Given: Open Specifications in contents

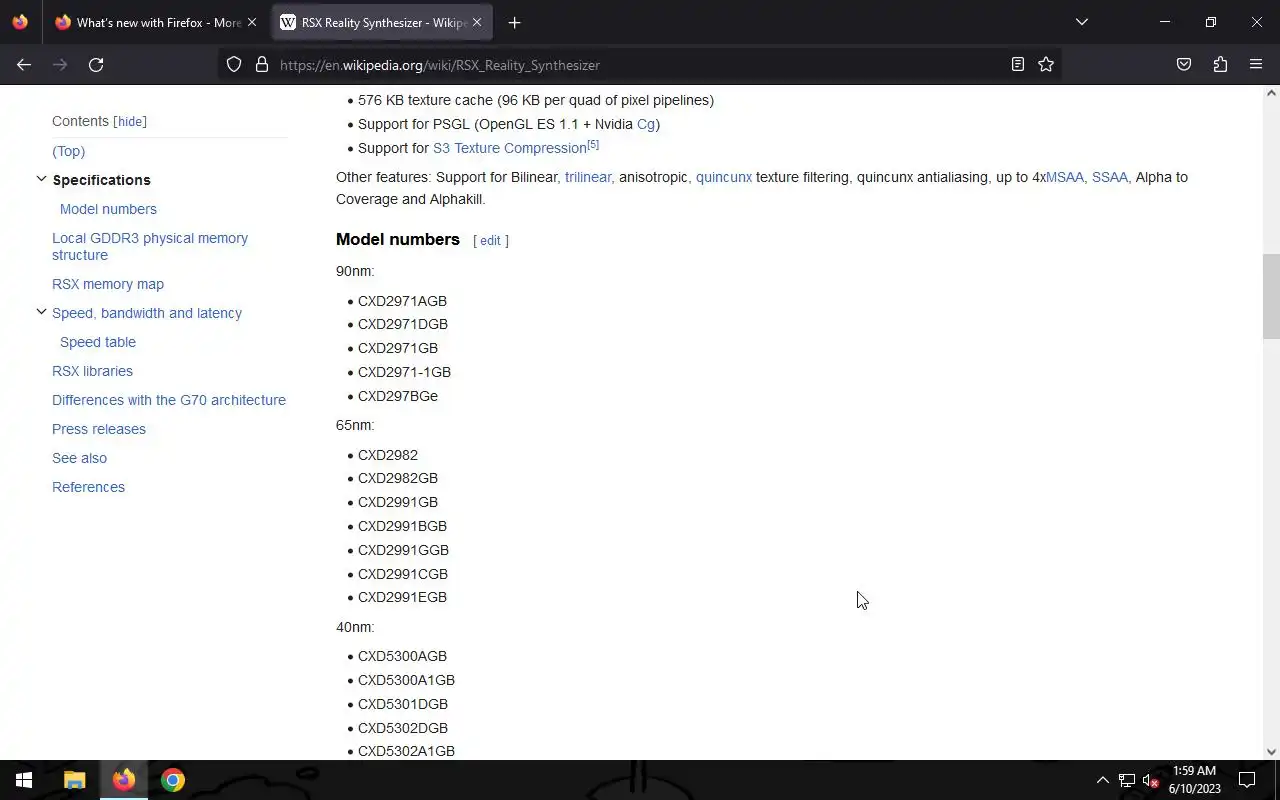Looking at the screenshot, I should coord(101,180).
